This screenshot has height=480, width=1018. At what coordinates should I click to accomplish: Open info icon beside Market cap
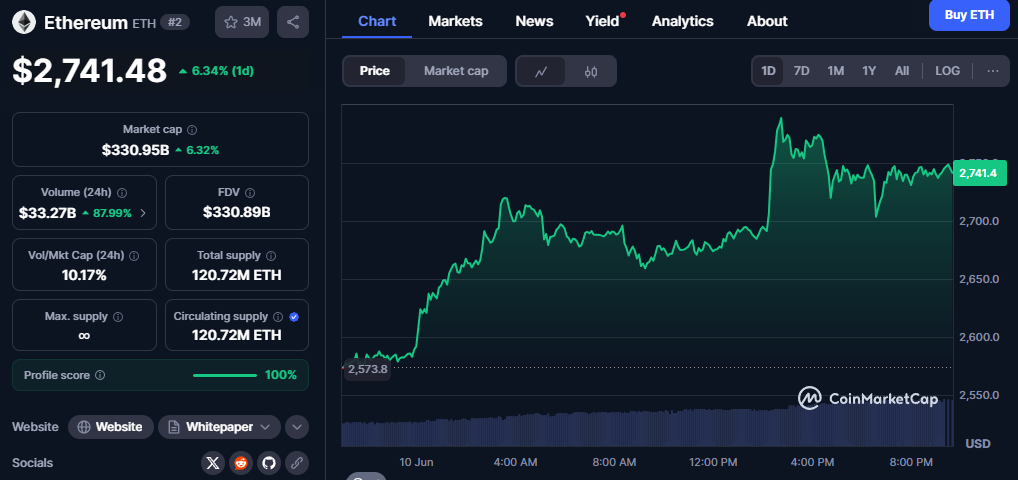pyautogui.click(x=192, y=130)
